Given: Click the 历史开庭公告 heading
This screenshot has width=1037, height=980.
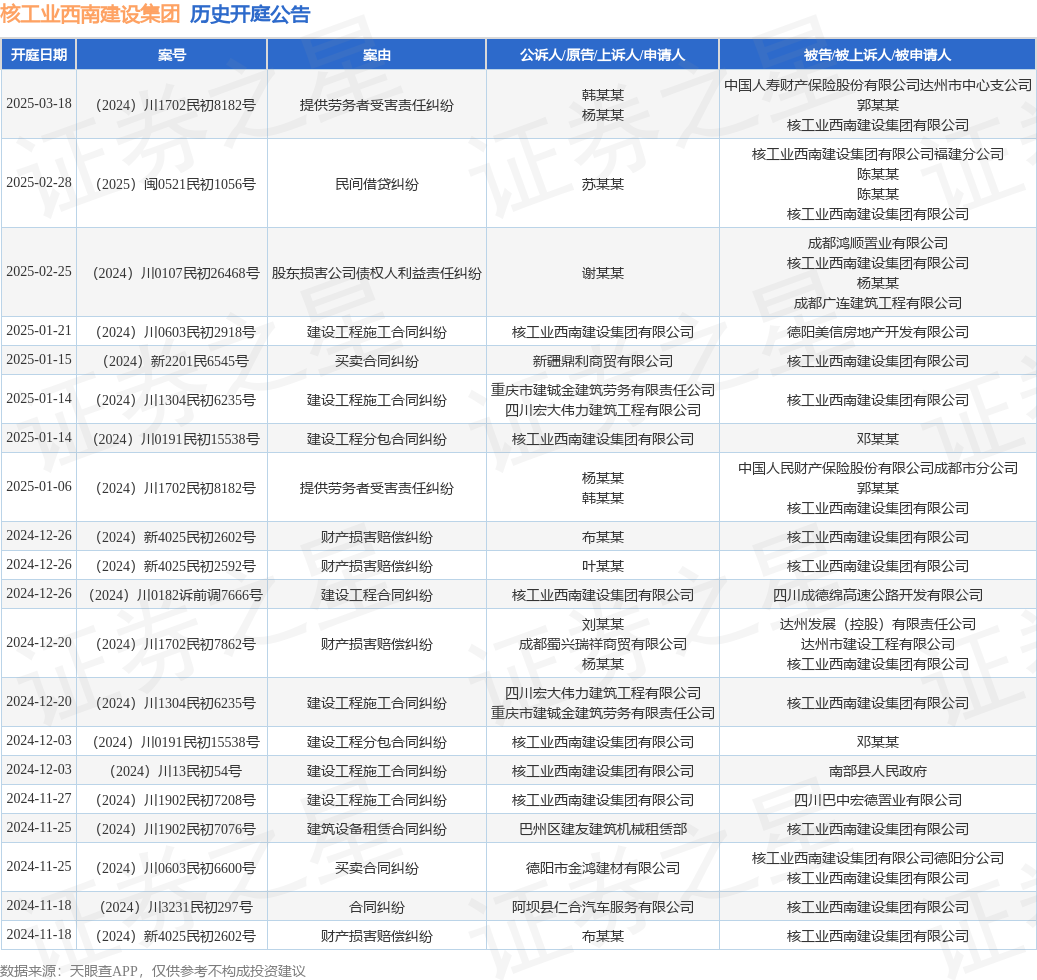Looking at the screenshot, I should point(250,15).
